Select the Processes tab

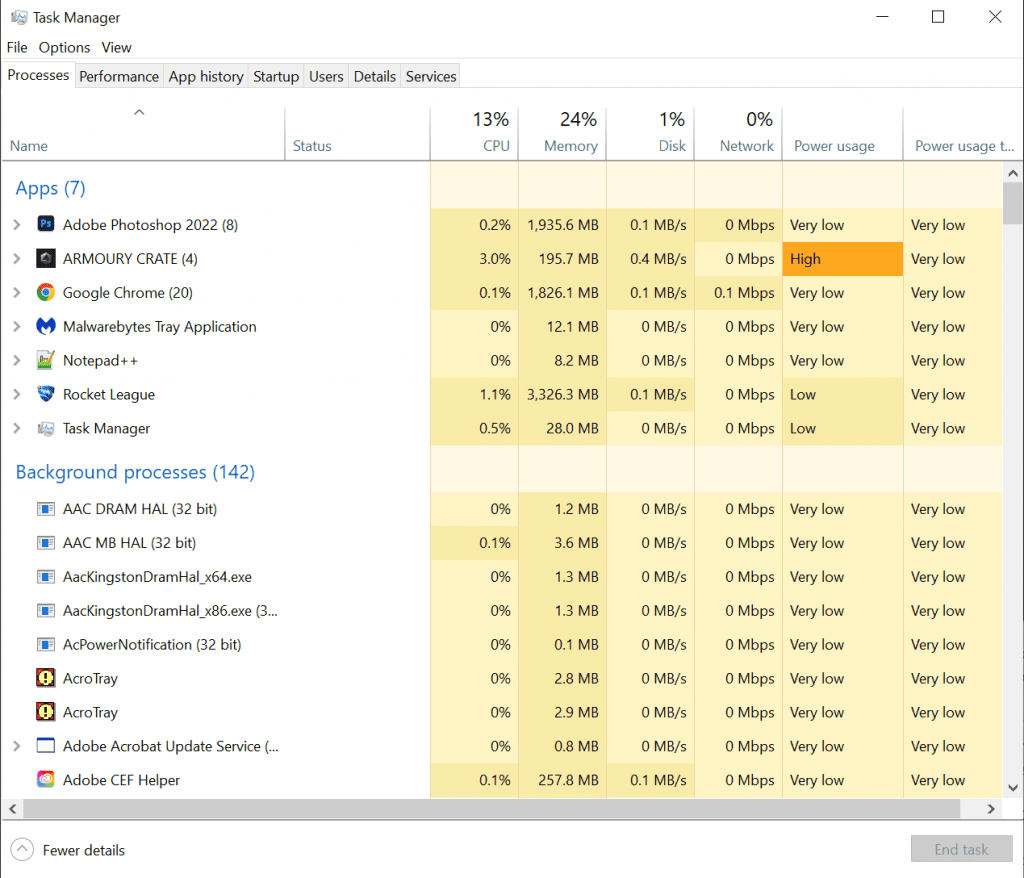(x=38, y=75)
